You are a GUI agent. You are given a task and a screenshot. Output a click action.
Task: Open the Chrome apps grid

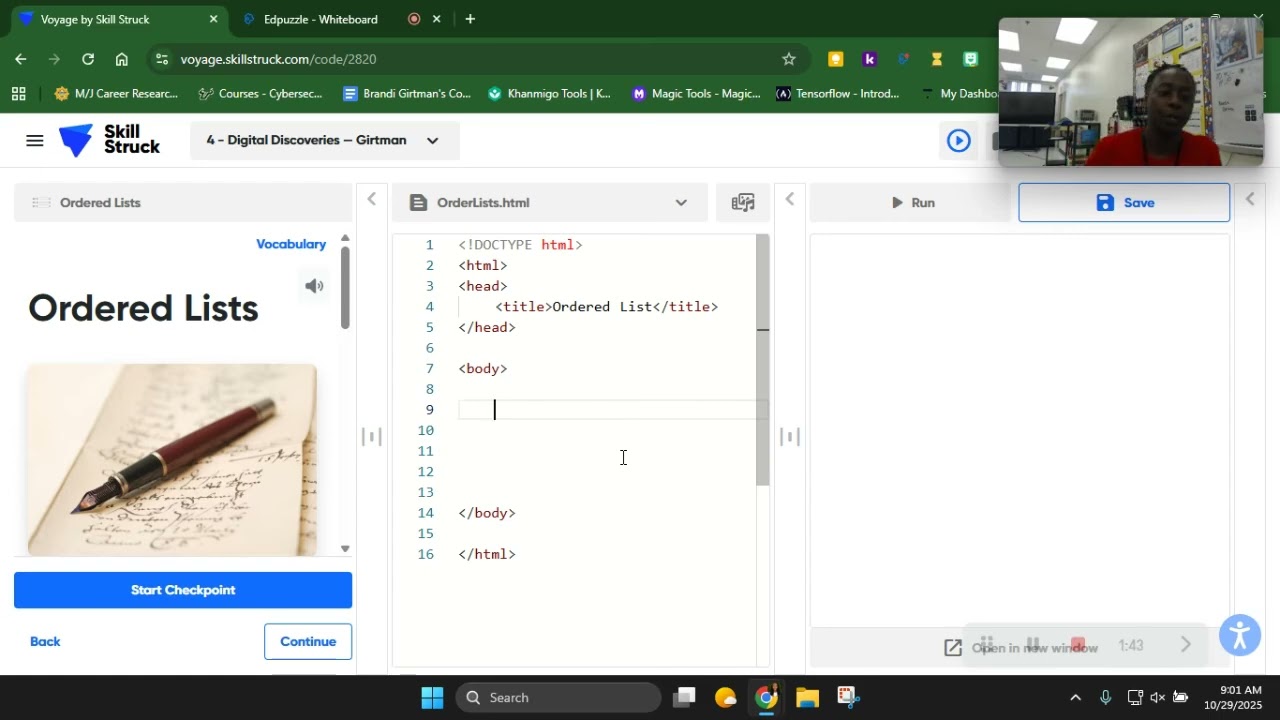(18, 93)
